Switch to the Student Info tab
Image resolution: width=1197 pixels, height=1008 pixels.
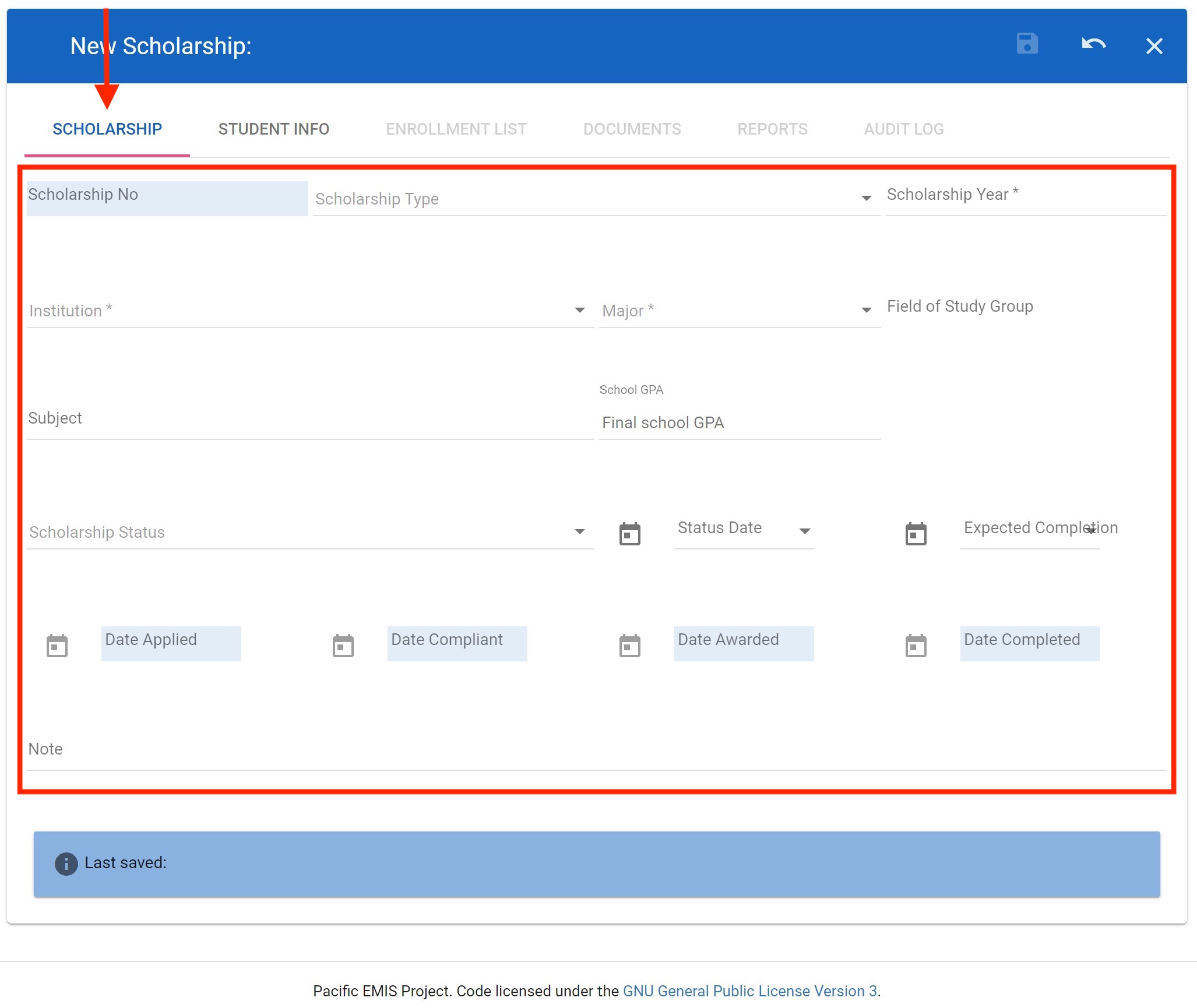coord(273,129)
